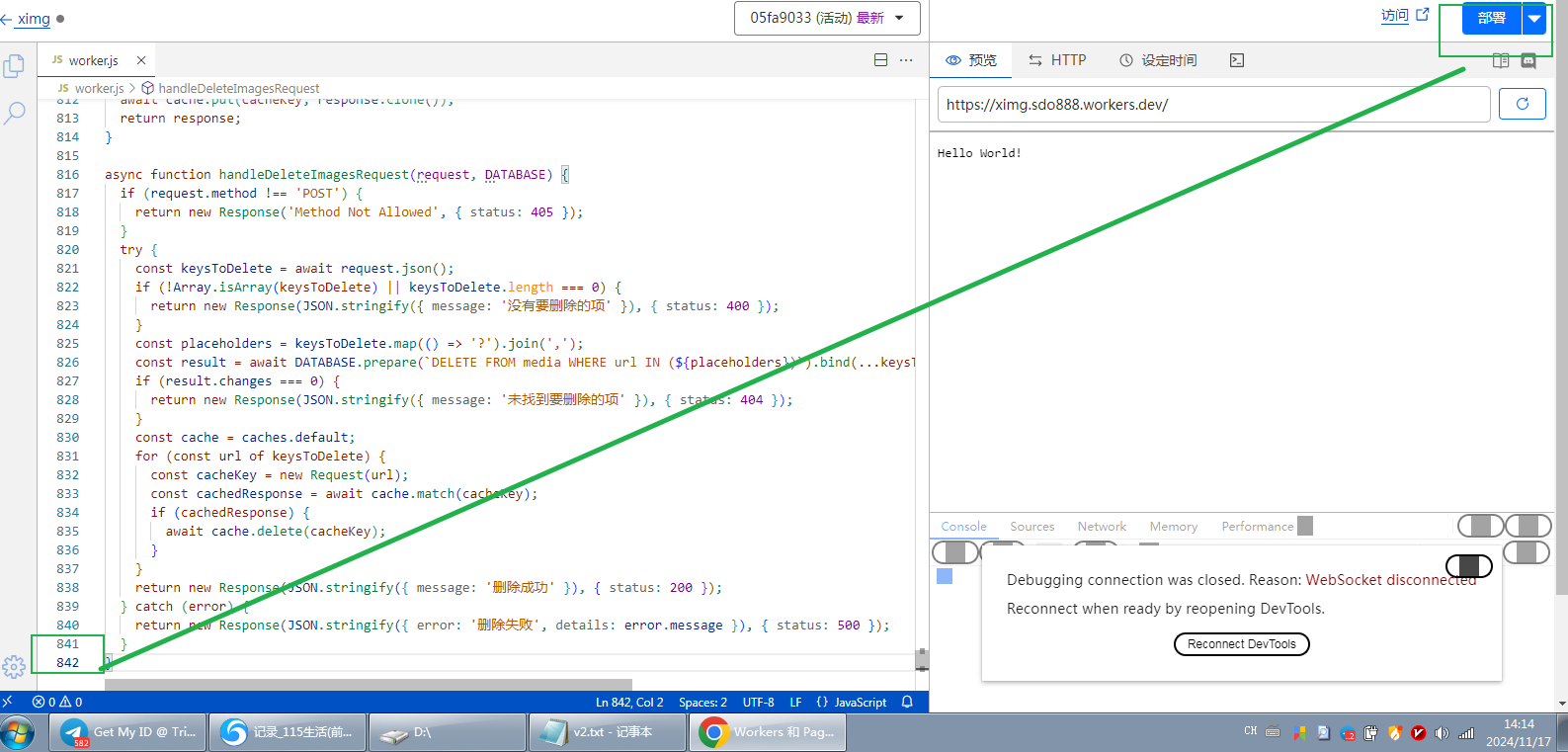Open the documentation book icon

(1501, 60)
